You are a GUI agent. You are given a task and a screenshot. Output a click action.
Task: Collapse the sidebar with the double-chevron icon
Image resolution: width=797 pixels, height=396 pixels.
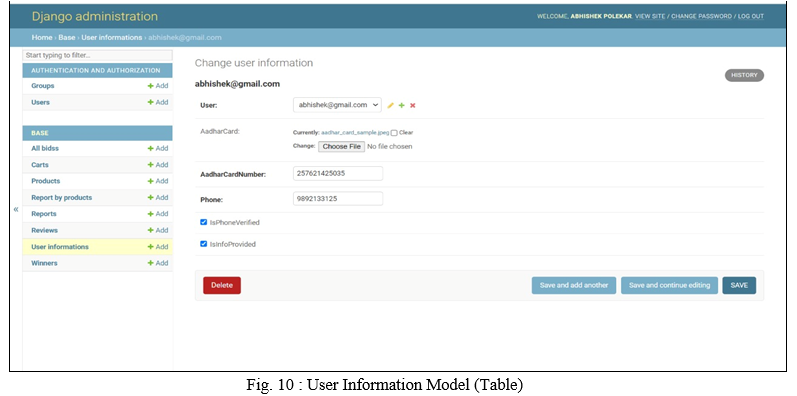pyautogui.click(x=16, y=209)
